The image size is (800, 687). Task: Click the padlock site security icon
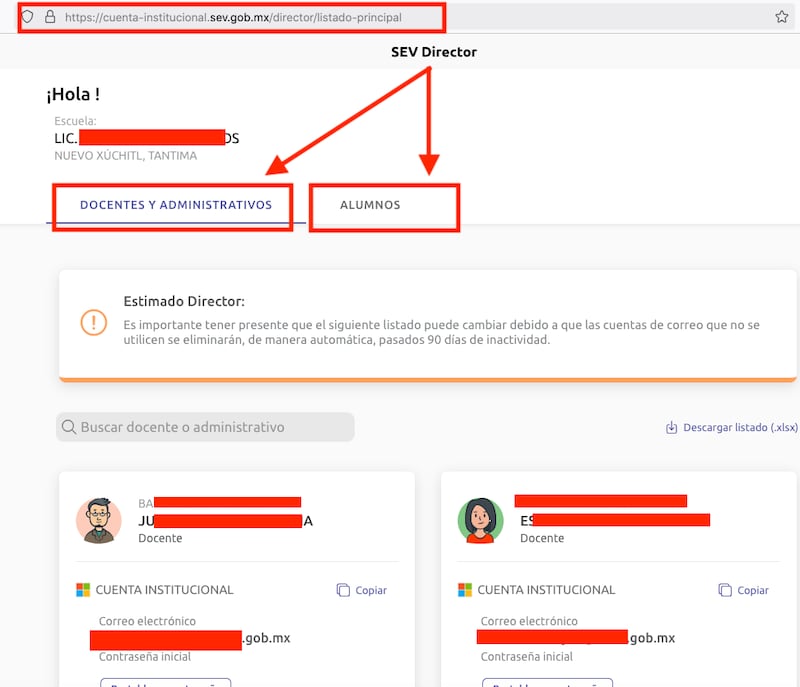tap(50, 17)
